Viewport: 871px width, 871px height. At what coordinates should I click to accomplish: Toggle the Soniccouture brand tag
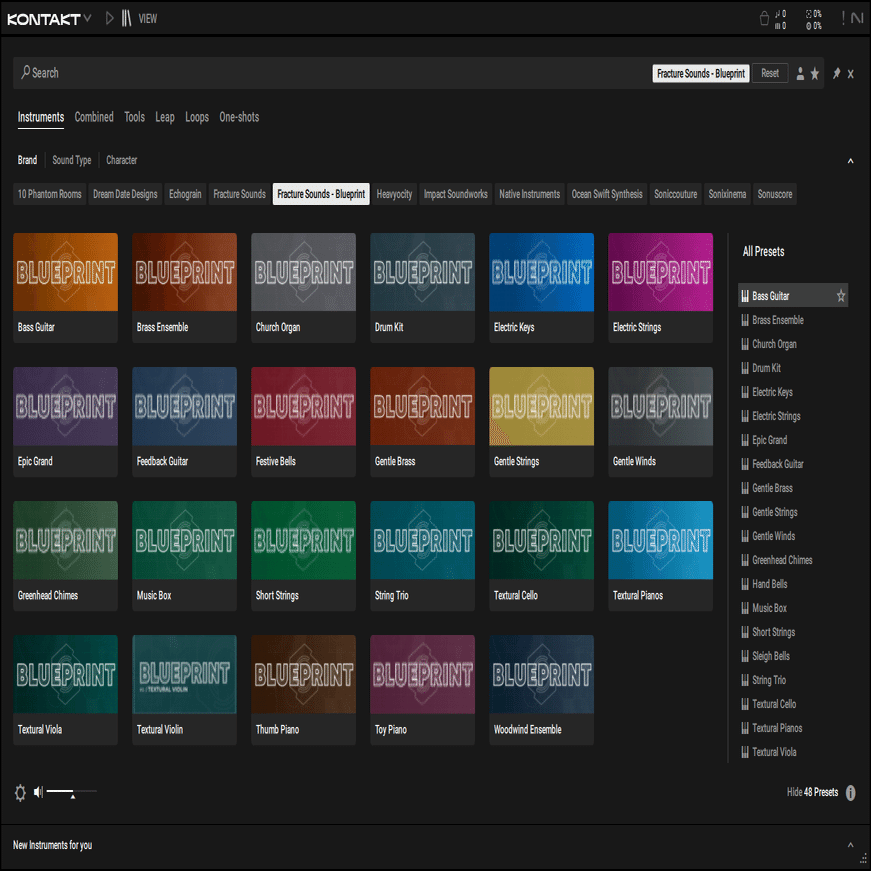point(675,194)
